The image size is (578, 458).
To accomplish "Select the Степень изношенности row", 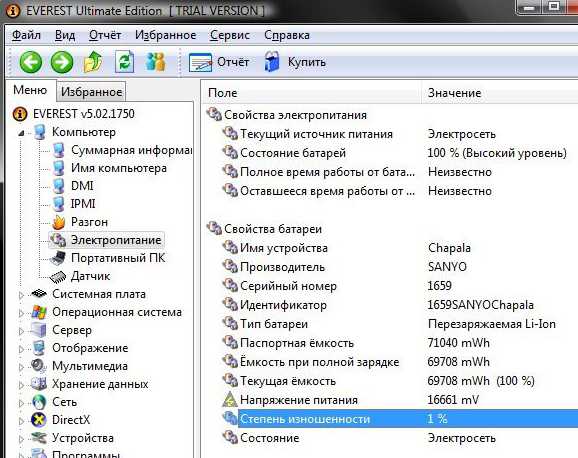I will click(x=400, y=419).
